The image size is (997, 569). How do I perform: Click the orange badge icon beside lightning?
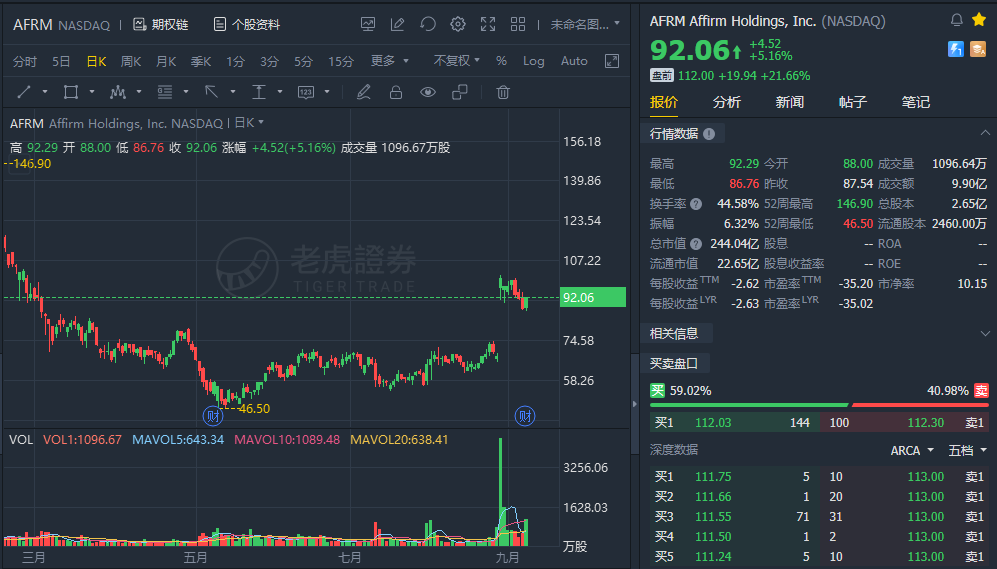pos(978,49)
